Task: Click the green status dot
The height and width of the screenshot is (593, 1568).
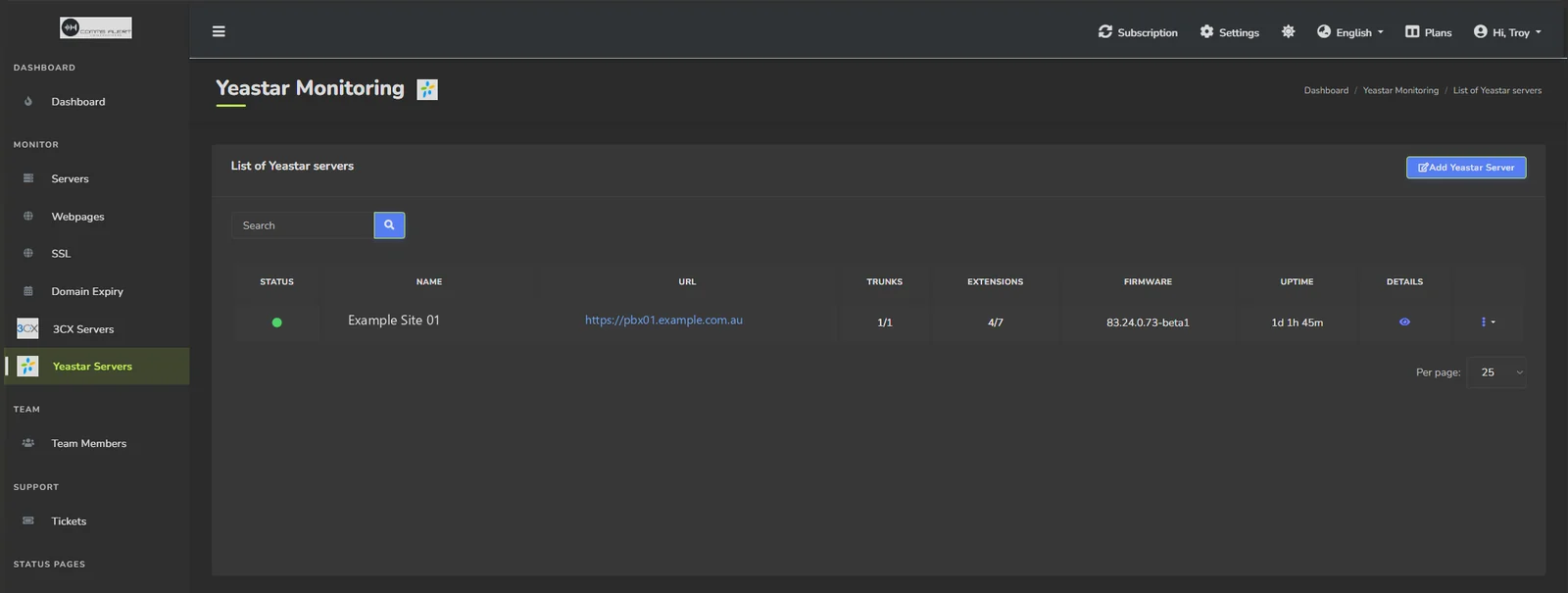Action: (x=277, y=322)
